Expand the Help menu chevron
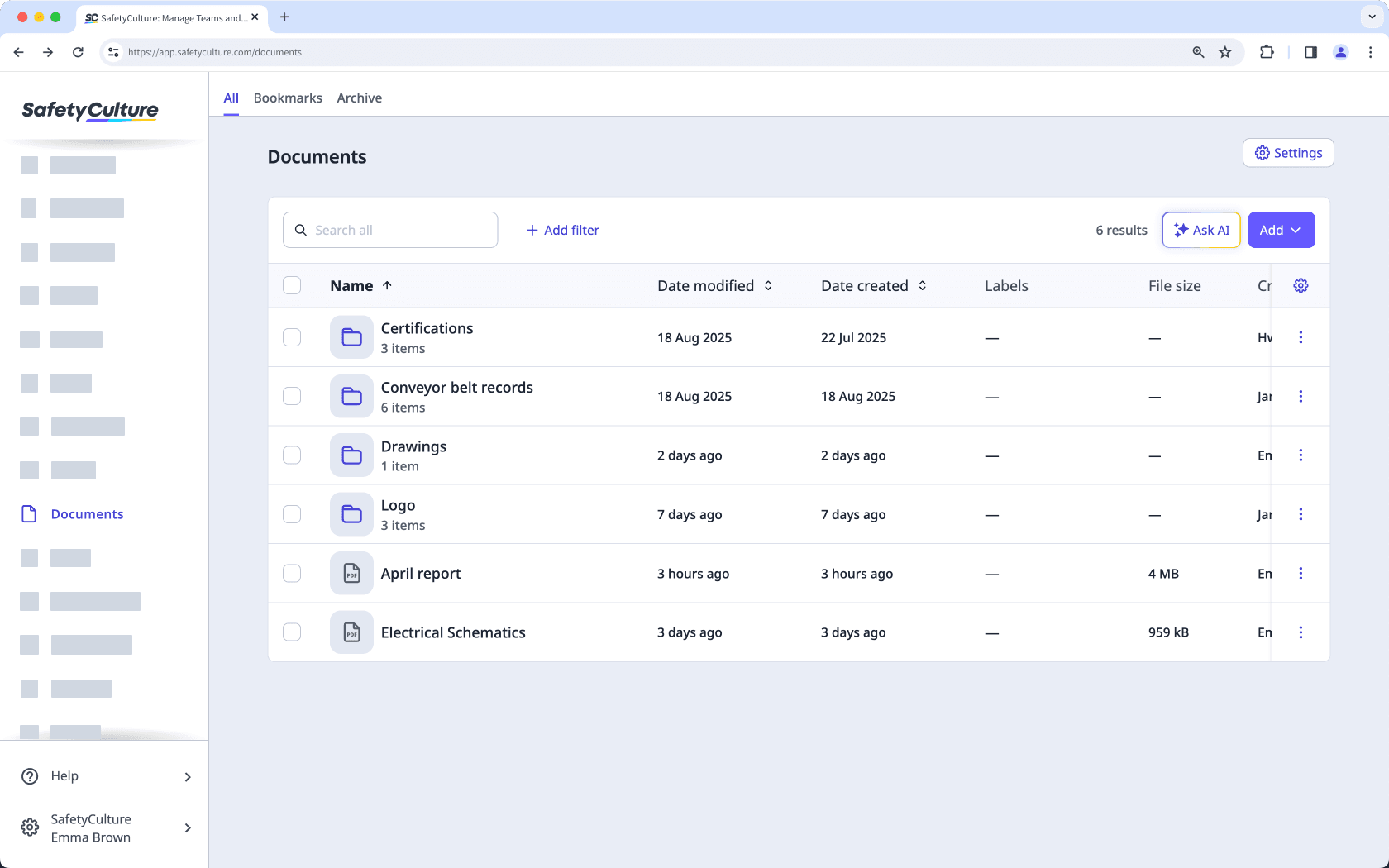The image size is (1389, 868). tap(188, 777)
